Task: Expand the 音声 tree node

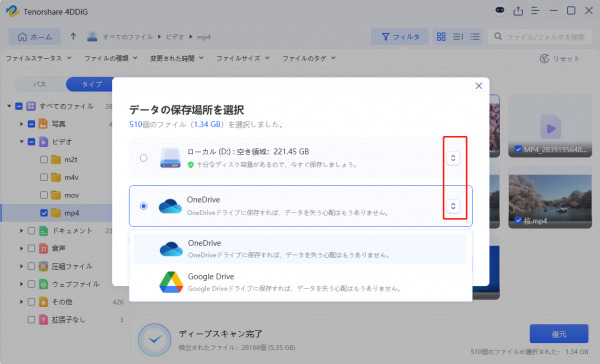Action: [x=21, y=248]
